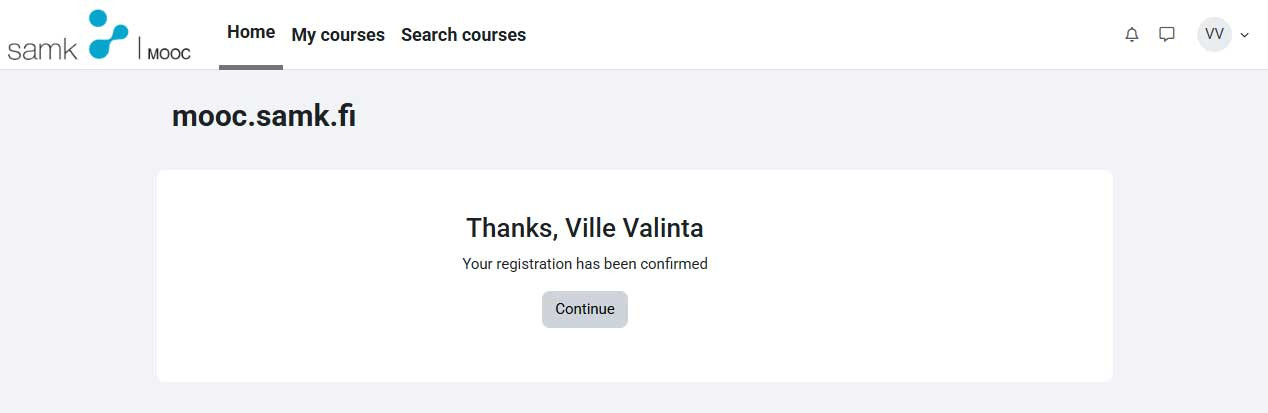Select Search courses menu item

coord(463,35)
